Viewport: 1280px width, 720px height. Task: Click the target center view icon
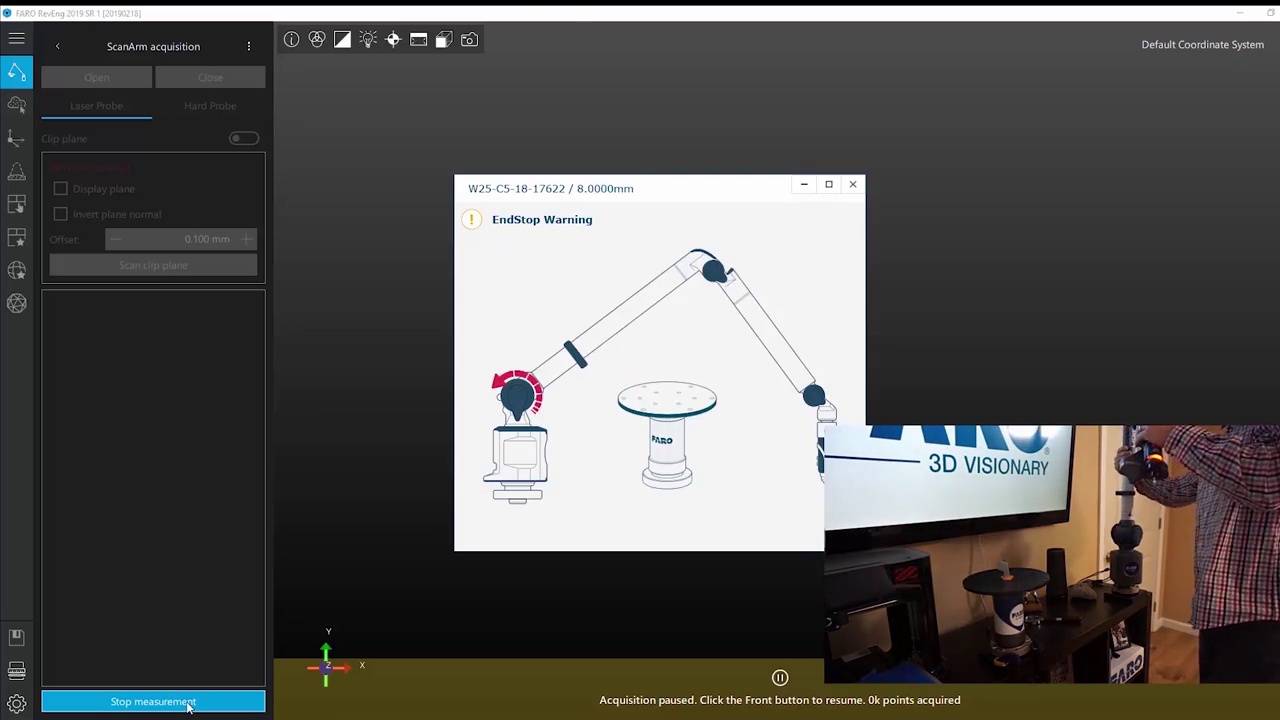coord(393,39)
